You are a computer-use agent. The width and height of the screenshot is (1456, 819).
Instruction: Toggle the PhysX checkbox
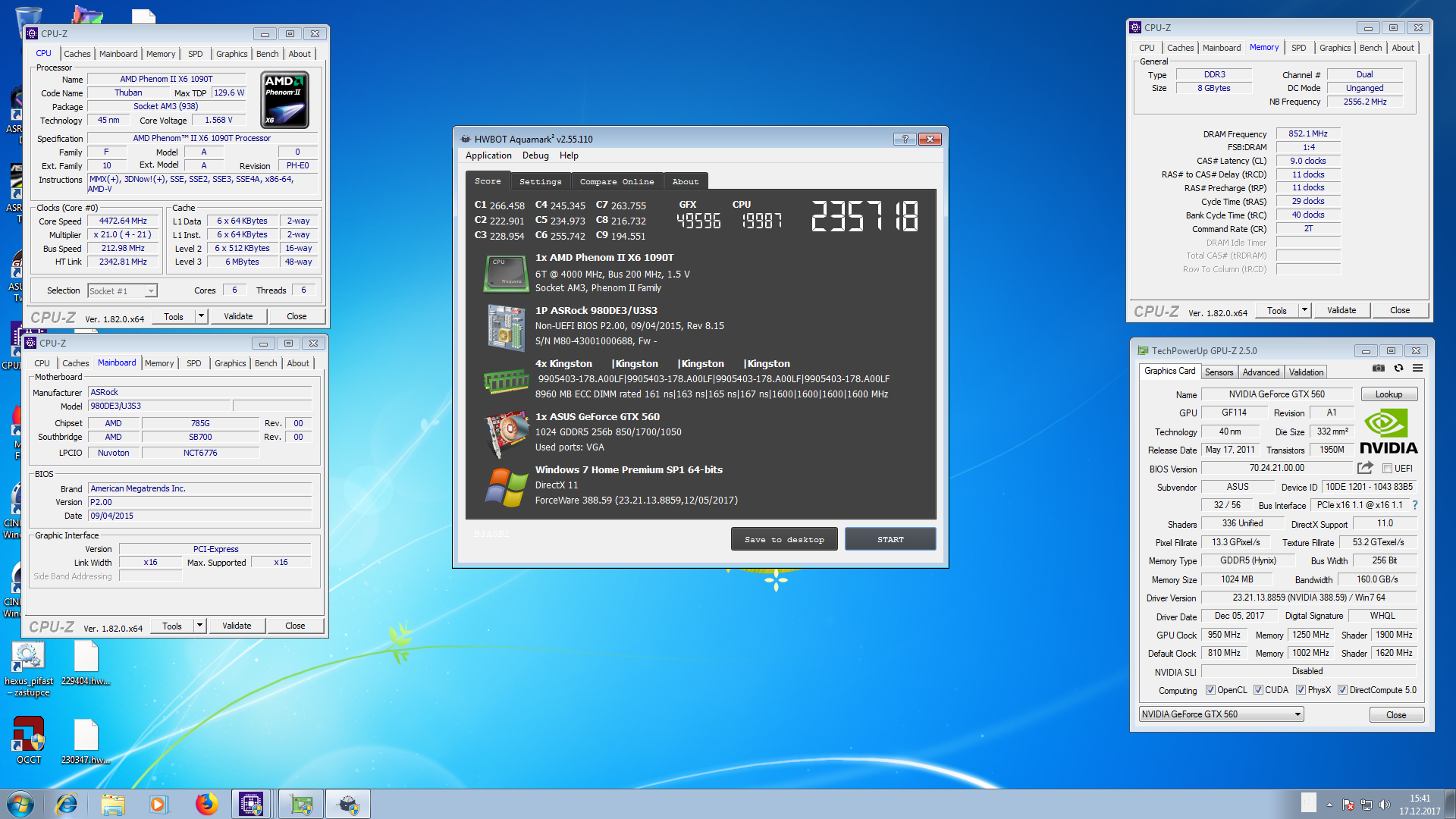tap(1301, 690)
